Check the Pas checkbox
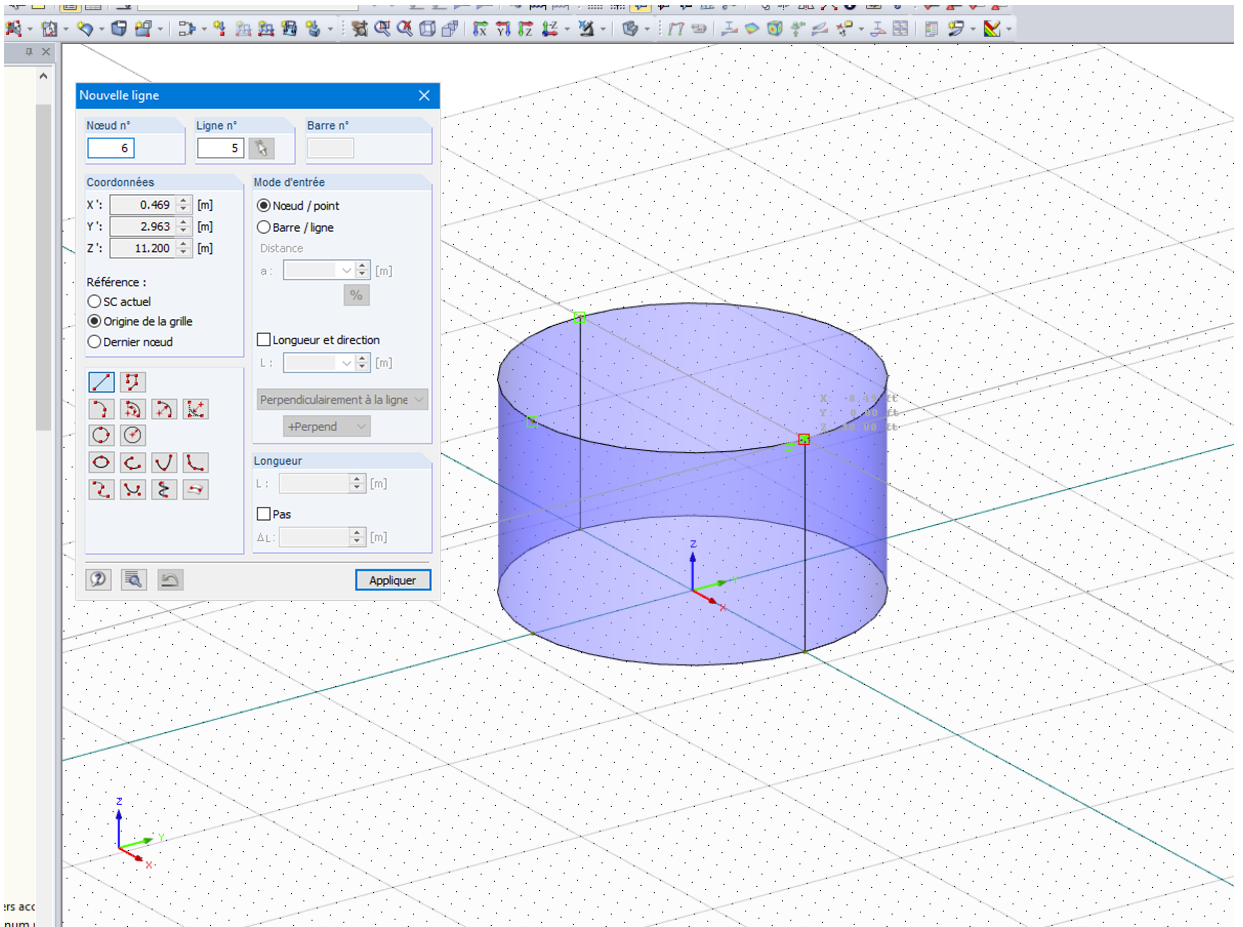1243x927 pixels. tap(275, 514)
